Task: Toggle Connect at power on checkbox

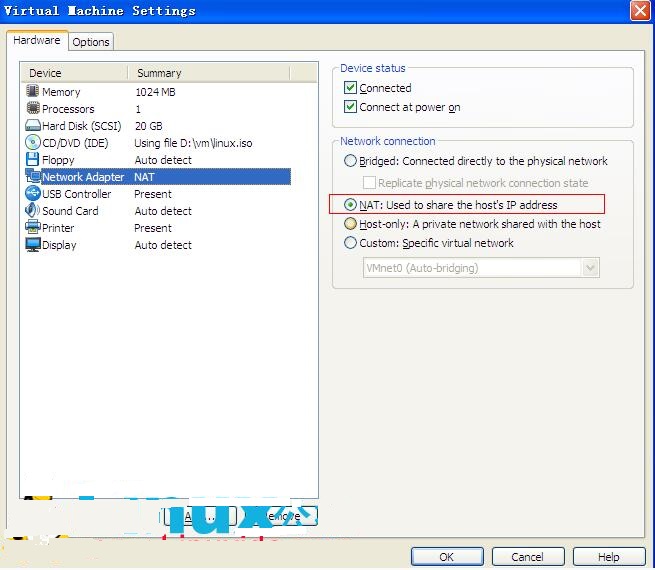Action: pyautogui.click(x=350, y=107)
